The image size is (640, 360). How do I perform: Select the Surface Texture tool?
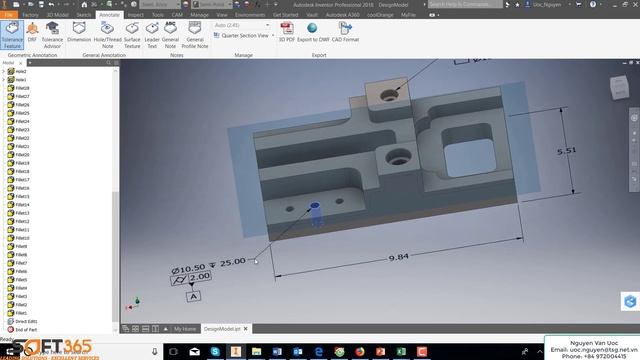click(132, 35)
